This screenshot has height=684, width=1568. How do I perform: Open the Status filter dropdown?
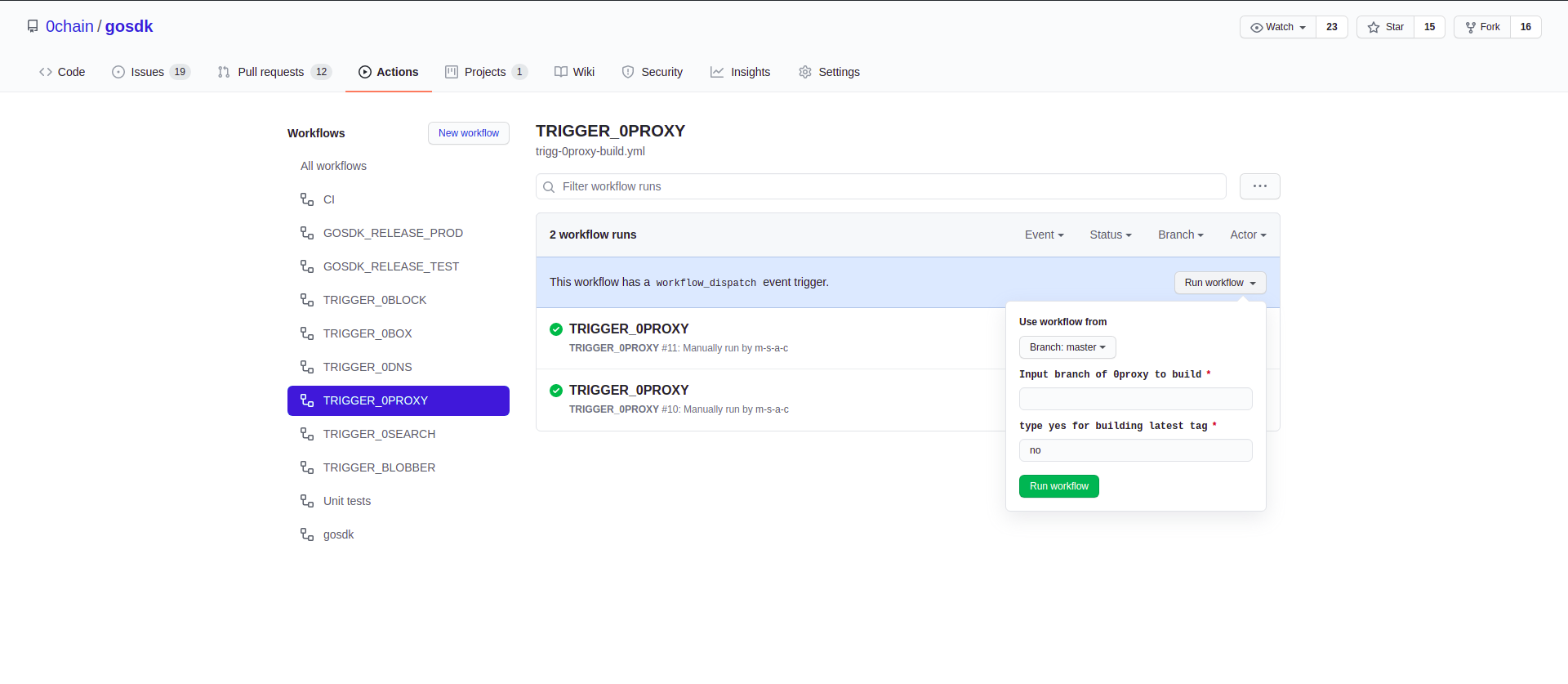pyautogui.click(x=1111, y=235)
